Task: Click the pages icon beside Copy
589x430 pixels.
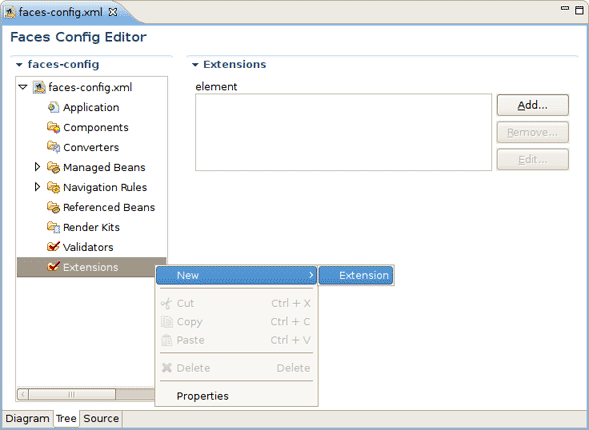Action: pos(166,321)
